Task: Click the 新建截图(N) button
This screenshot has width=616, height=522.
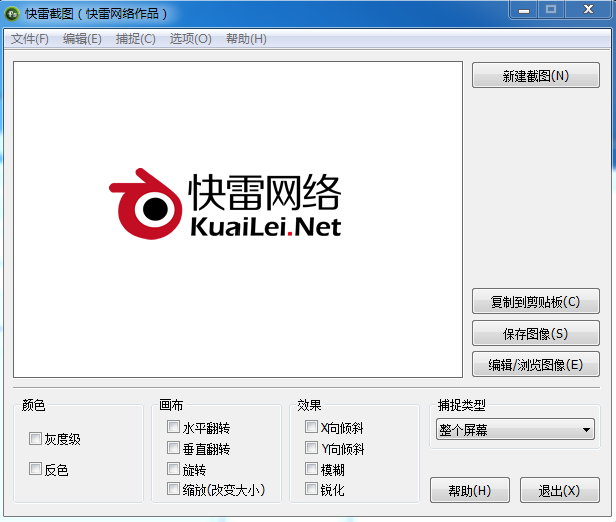Action: [x=535, y=75]
